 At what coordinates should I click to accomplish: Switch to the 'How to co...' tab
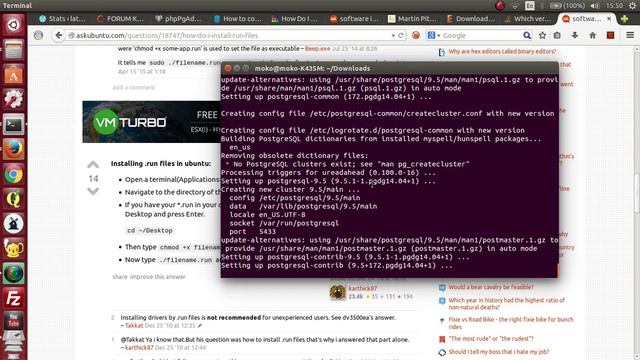[238, 19]
